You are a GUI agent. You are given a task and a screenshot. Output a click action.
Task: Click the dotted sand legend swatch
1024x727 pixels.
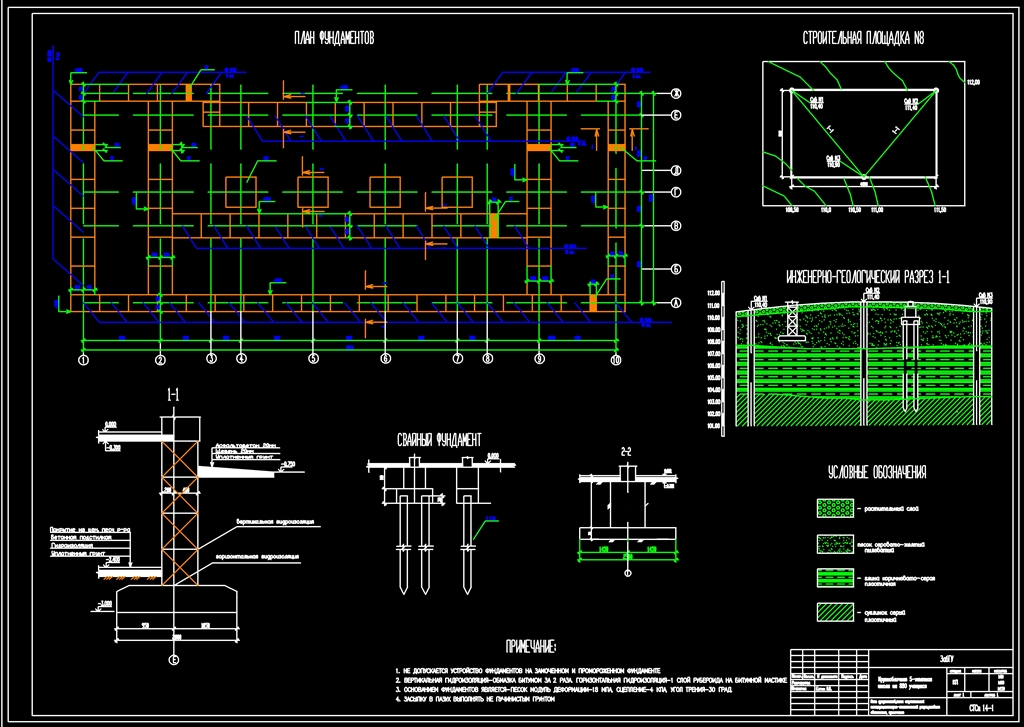click(835, 544)
